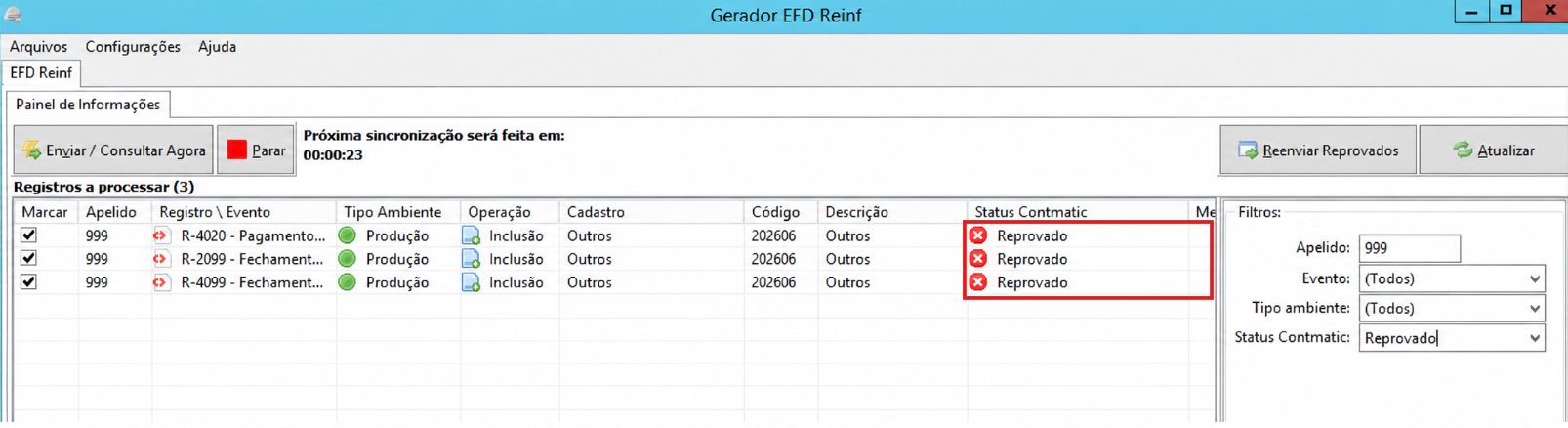Select R-2099 - Fechament... row text

pos(252,259)
